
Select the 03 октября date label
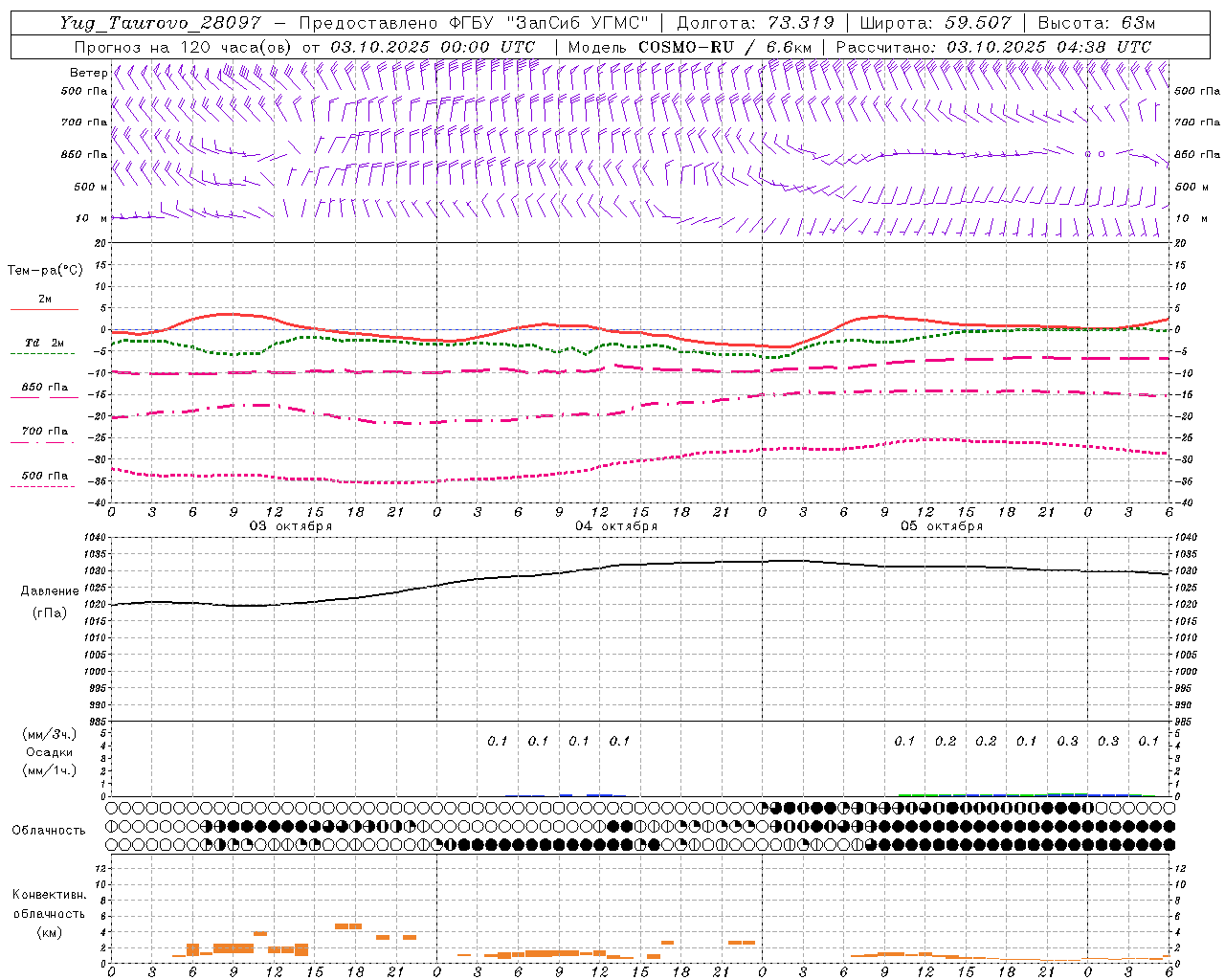tap(291, 526)
